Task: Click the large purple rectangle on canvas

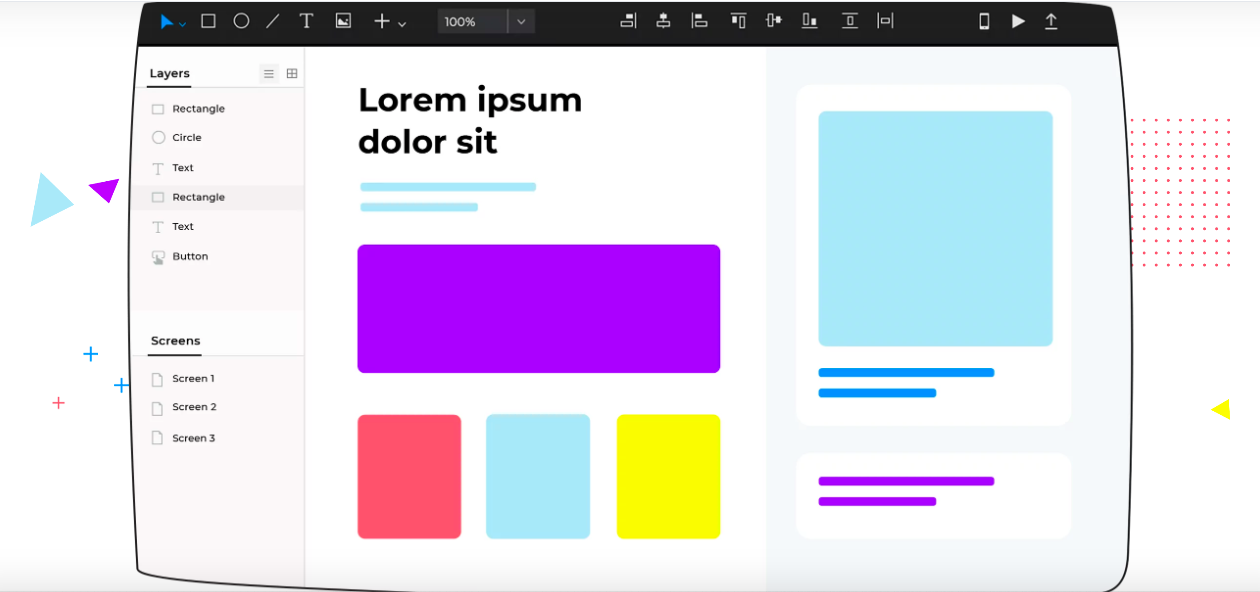Action: click(538, 309)
